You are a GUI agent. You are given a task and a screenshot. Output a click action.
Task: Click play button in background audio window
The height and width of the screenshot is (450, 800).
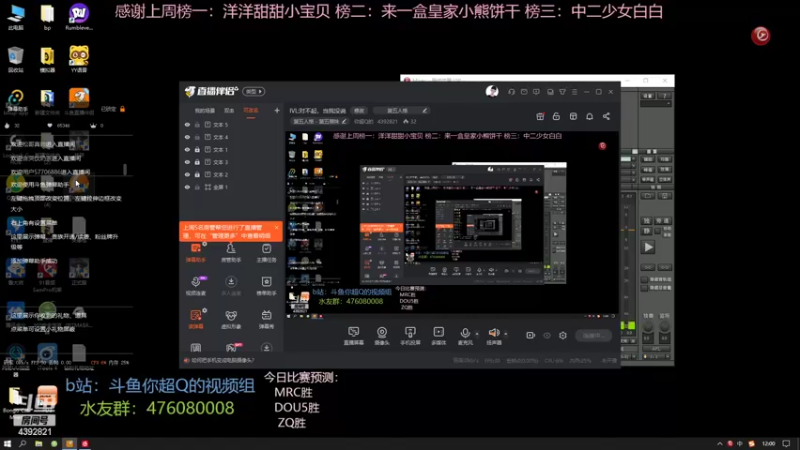point(648,247)
